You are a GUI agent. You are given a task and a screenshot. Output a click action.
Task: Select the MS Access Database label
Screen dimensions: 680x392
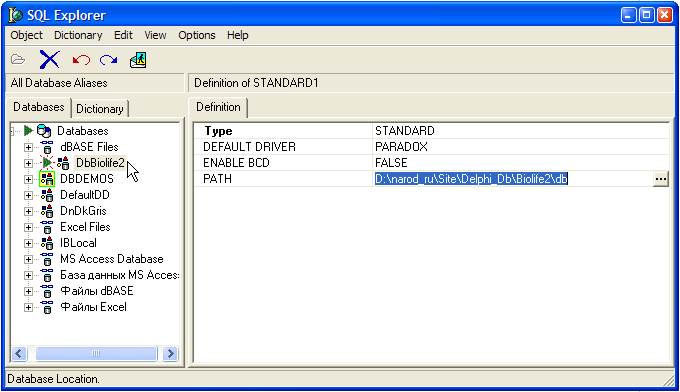point(112,259)
